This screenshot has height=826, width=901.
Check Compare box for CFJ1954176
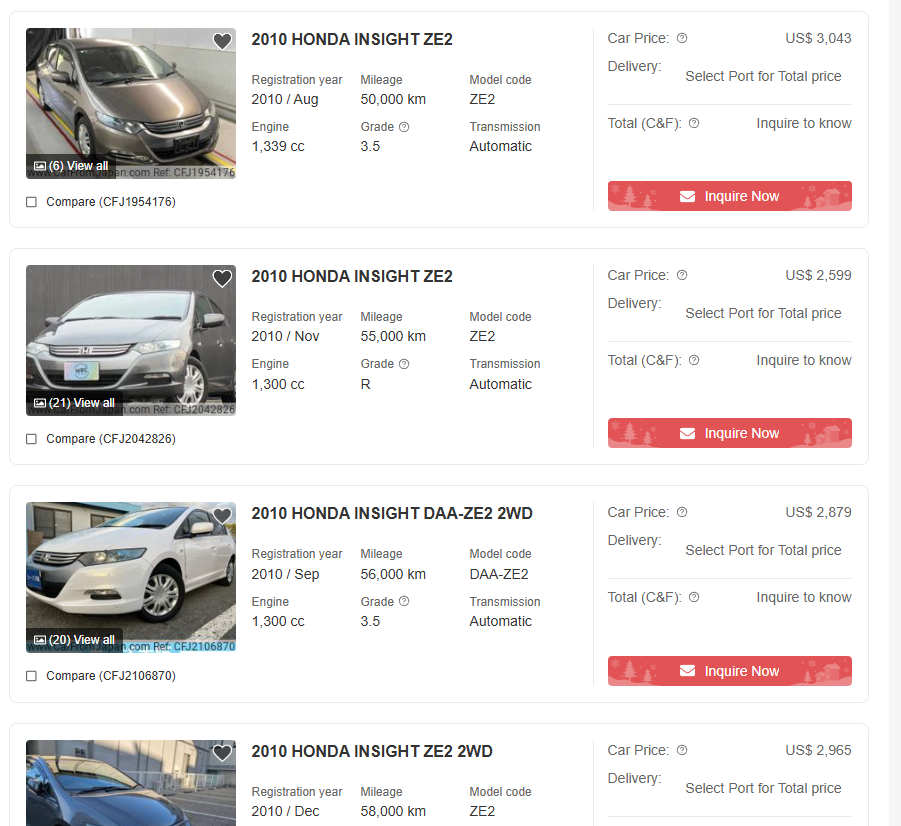pyautogui.click(x=32, y=202)
